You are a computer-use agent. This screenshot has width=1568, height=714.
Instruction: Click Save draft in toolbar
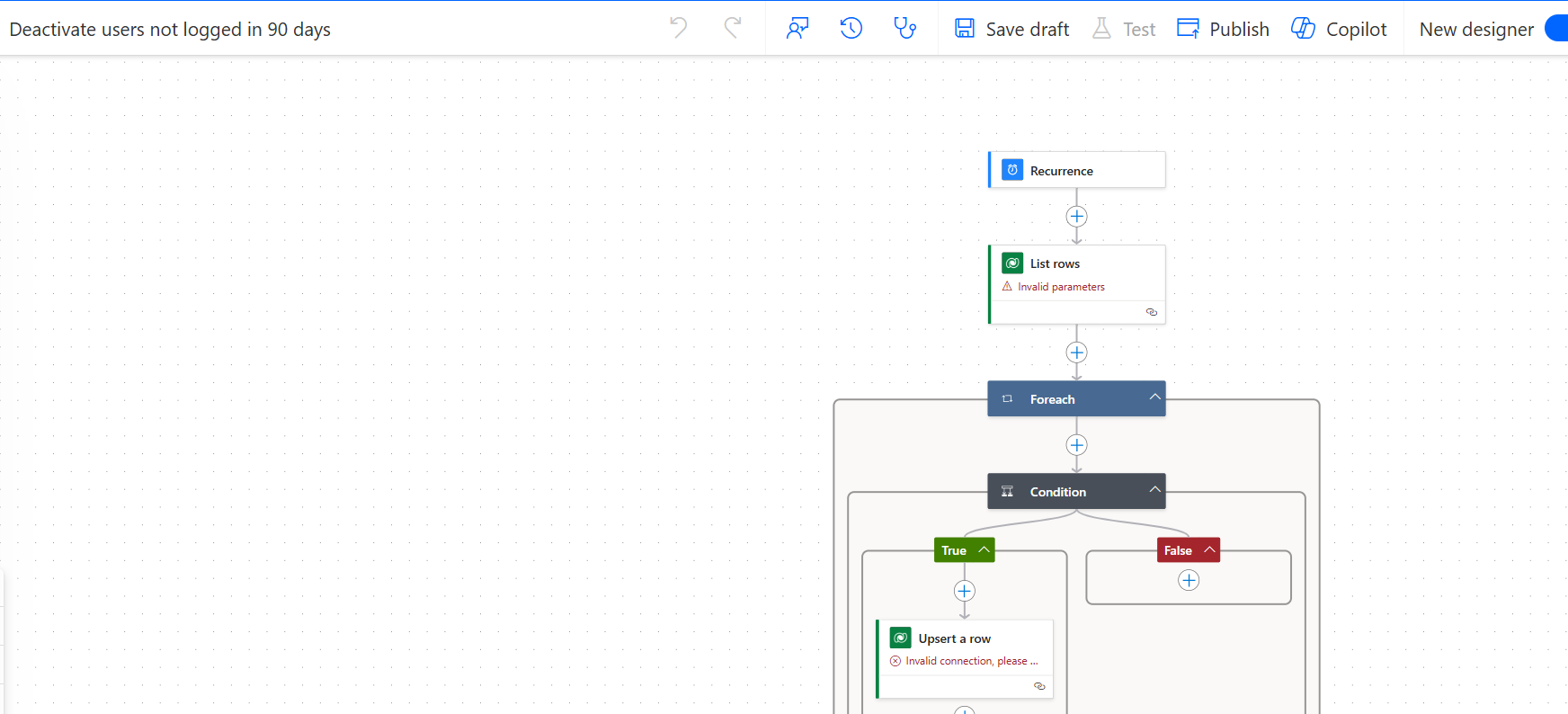click(1012, 29)
